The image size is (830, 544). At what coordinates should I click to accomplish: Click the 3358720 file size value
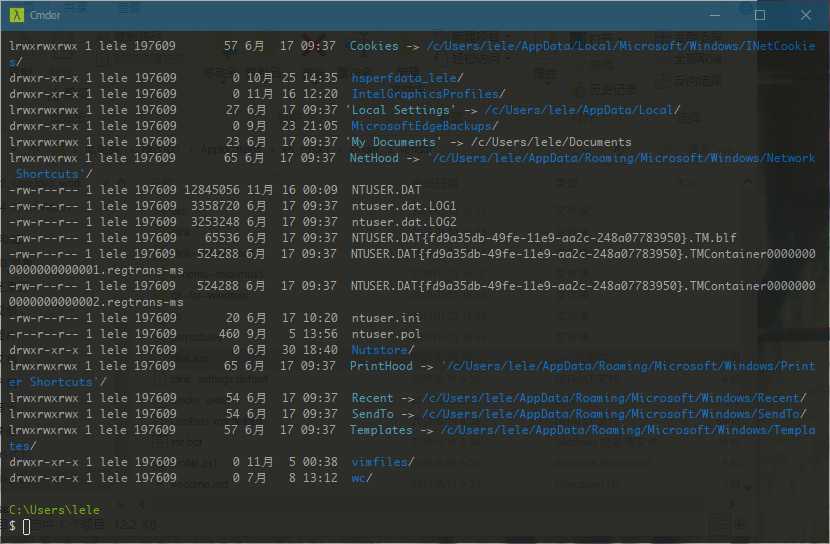click(215, 206)
